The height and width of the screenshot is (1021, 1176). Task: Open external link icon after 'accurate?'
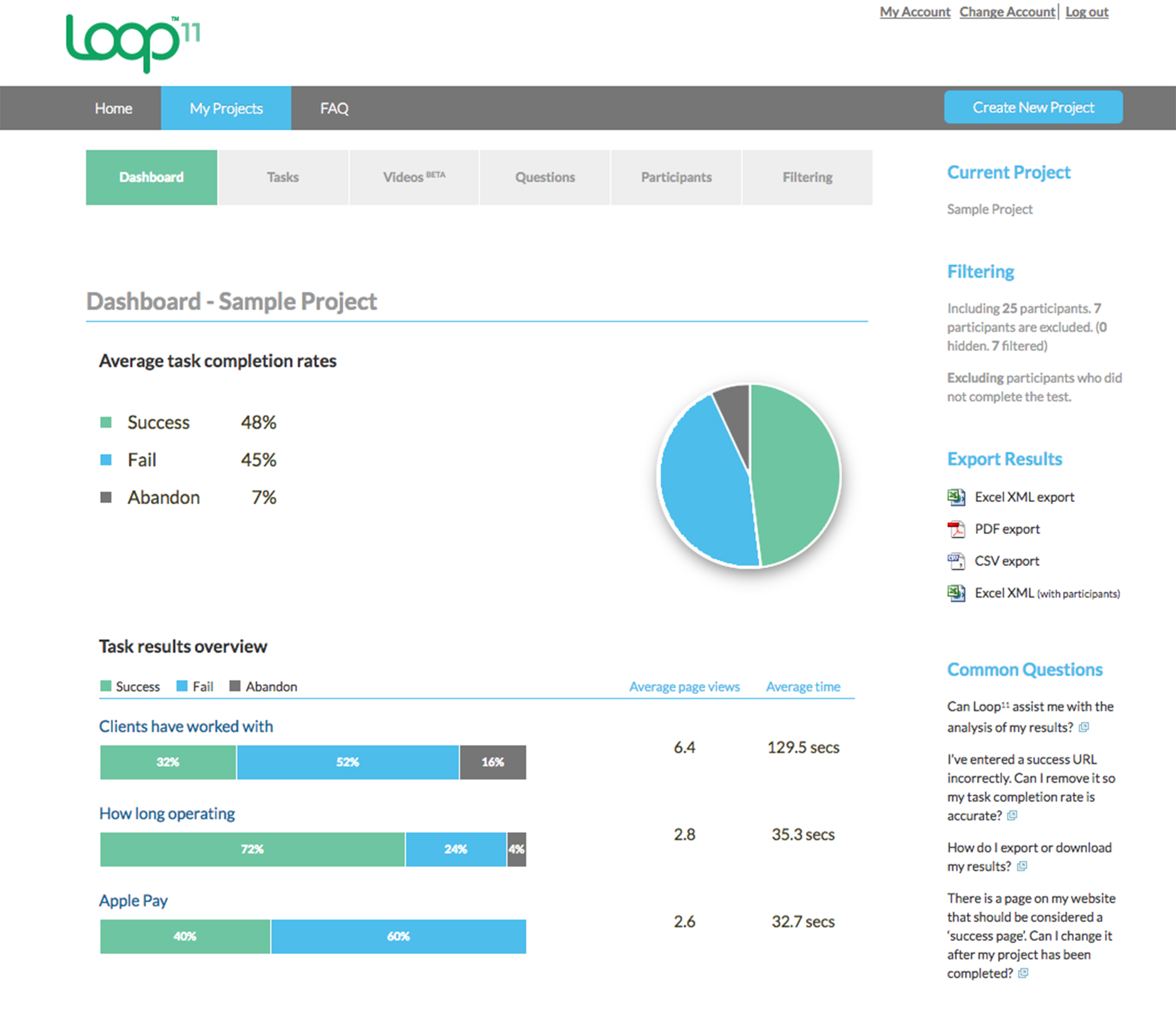[1012, 816]
